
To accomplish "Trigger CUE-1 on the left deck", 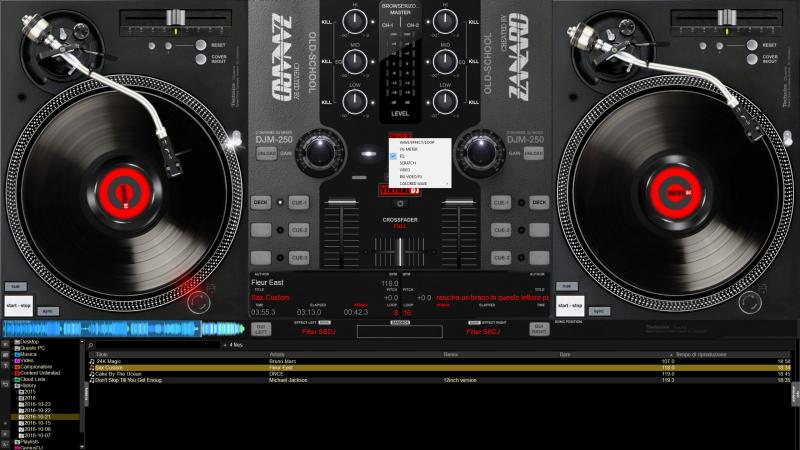I will pyautogui.click(x=299, y=203).
